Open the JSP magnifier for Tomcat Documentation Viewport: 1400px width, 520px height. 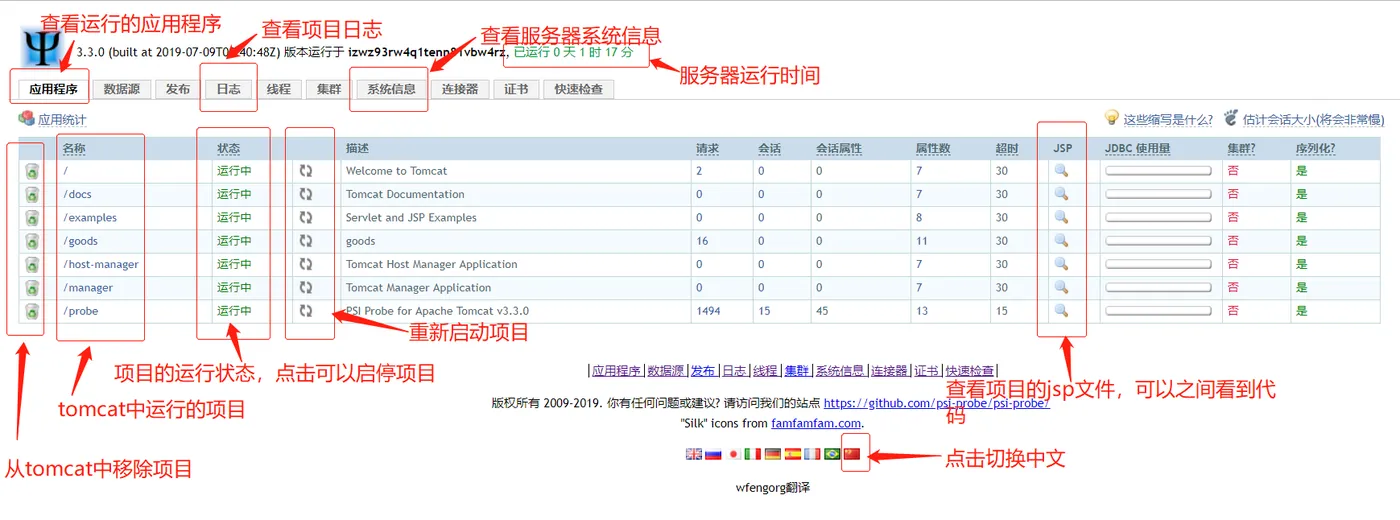[x=1061, y=194]
